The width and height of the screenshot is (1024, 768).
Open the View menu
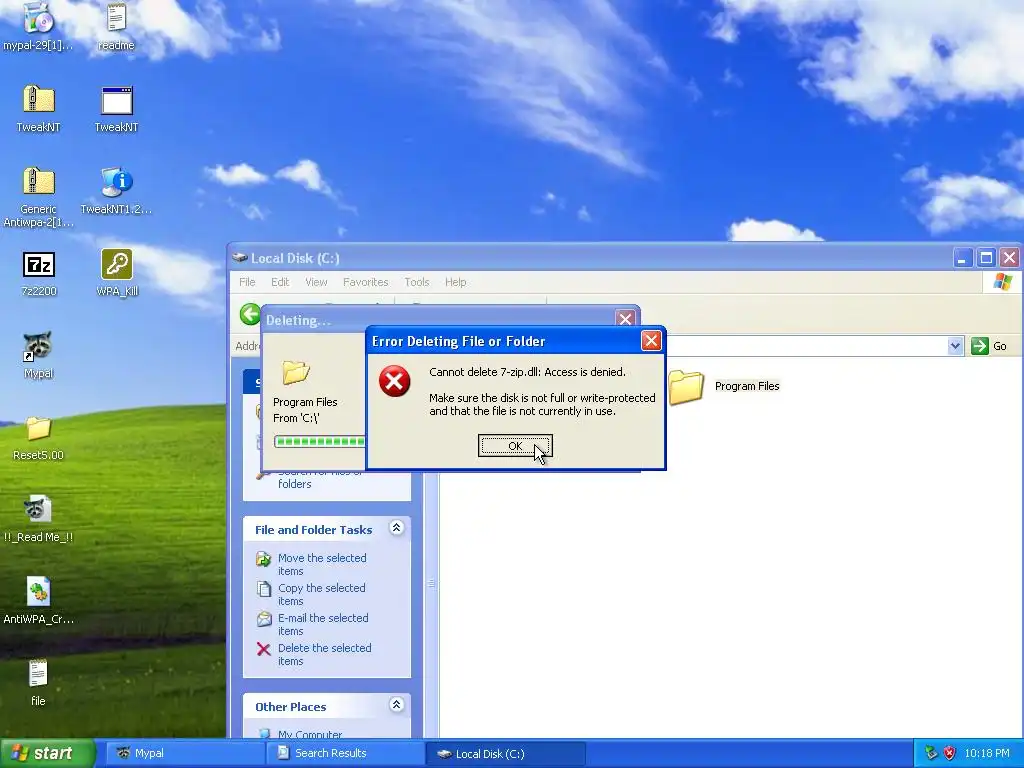(x=316, y=282)
